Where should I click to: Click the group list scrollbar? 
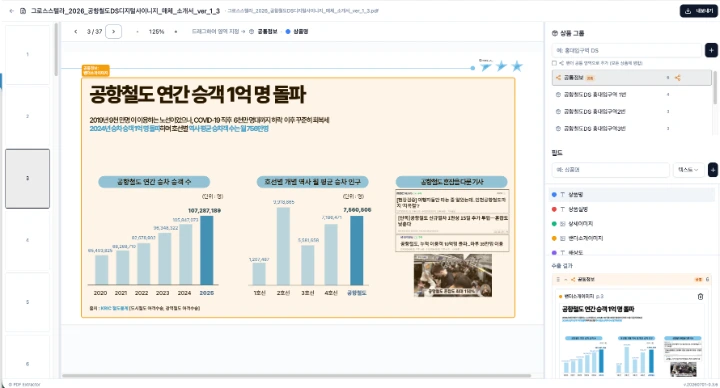(x=715, y=87)
